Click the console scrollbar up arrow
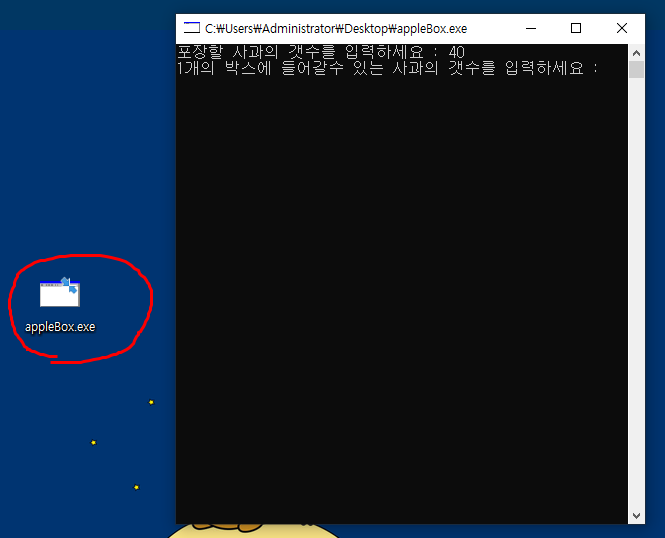The image size is (665, 538). [636, 53]
